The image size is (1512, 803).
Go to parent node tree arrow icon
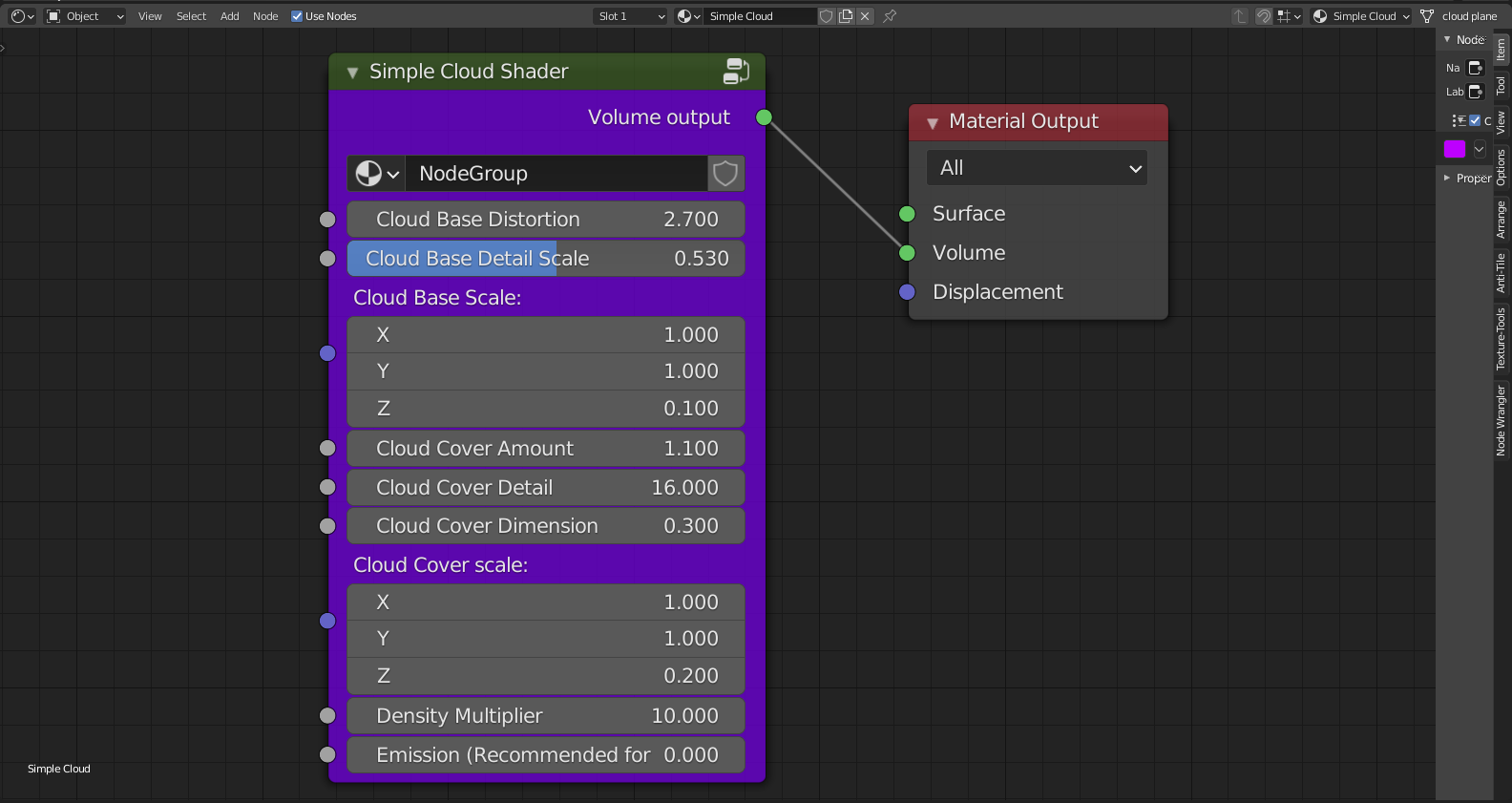(x=1240, y=16)
